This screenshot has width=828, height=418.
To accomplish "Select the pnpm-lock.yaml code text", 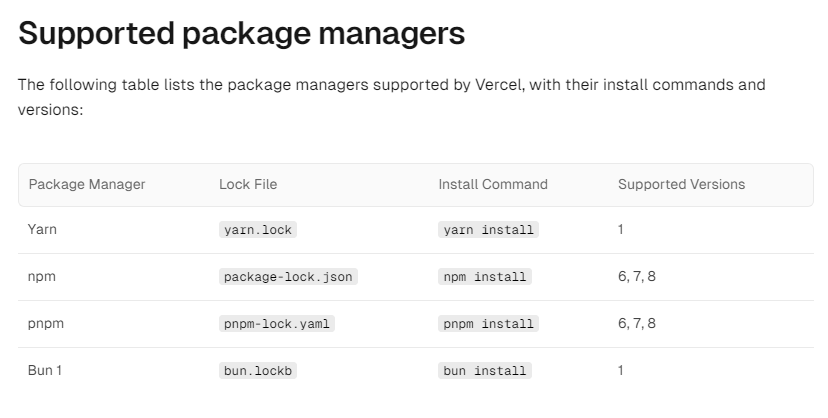I will click(x=277, y=324).
